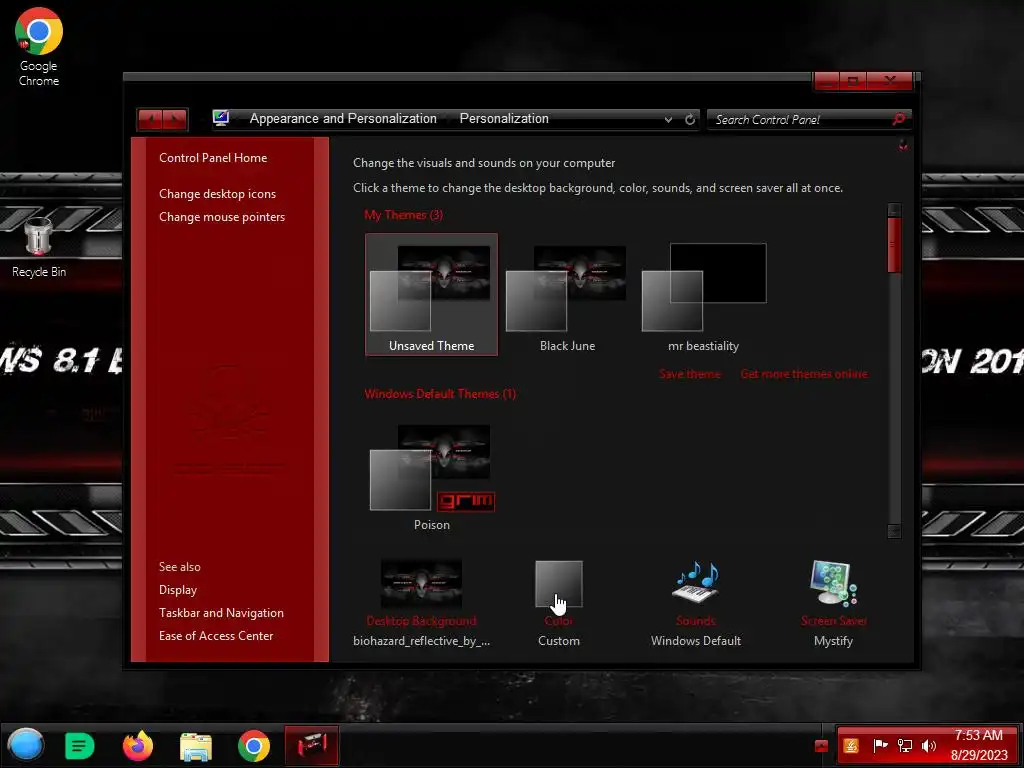Launch Firefox from the taskbar

(138, 746)
